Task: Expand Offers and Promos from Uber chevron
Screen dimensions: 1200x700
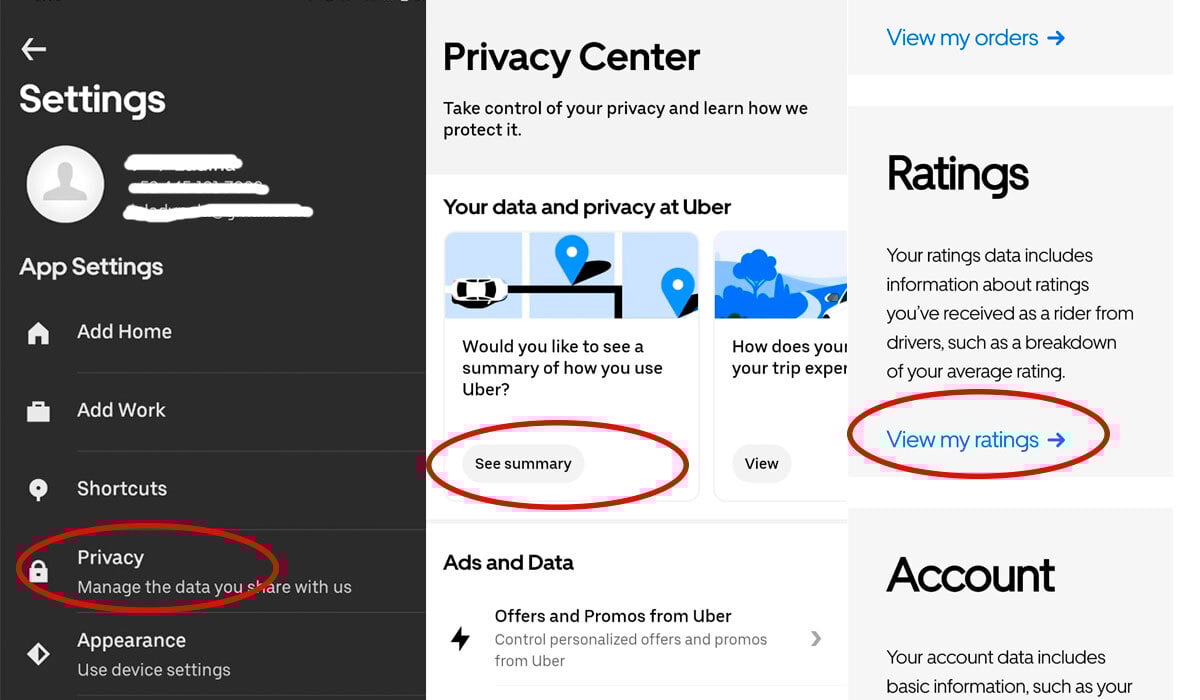Action: 816,638
